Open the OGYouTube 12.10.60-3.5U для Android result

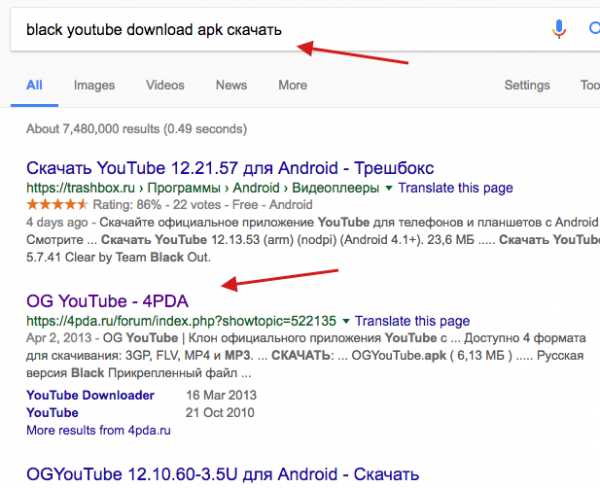[x=223, y=475]
